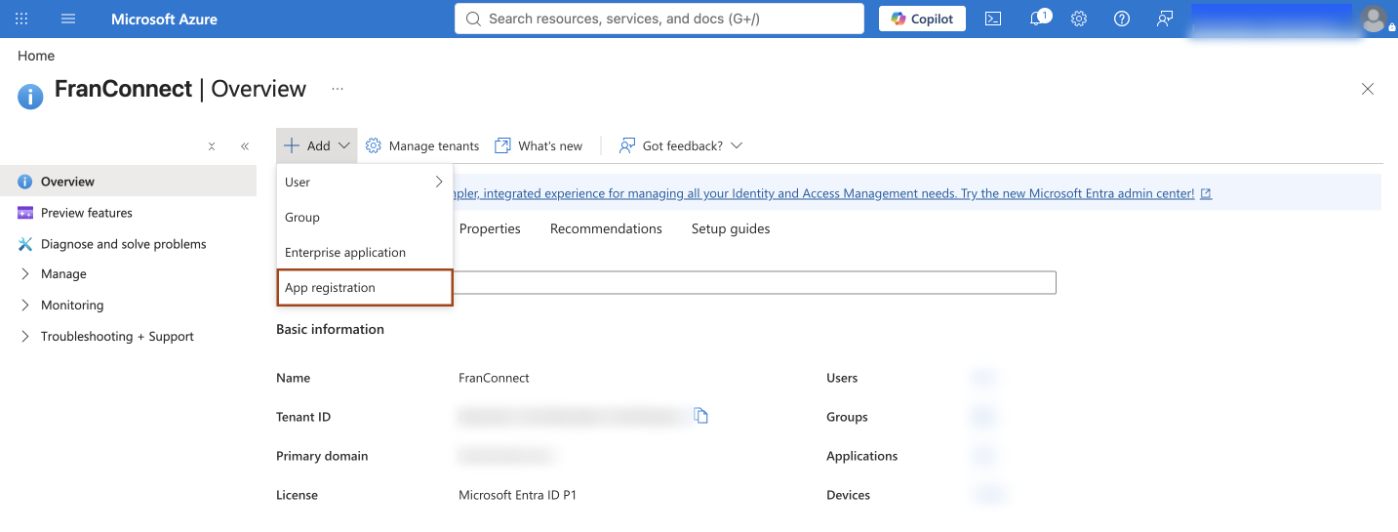The width and height of the screenshot is (1398, 532).
Task: Click the What's new icon
Action: click(x=503, y=146)
